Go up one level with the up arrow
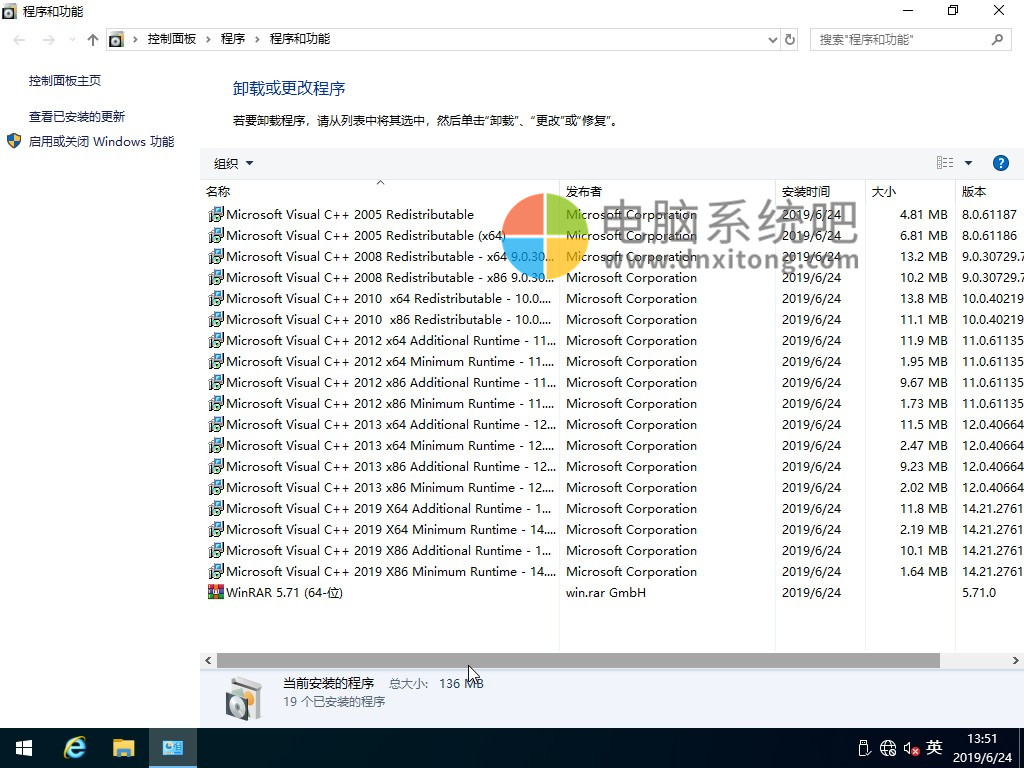This screenshot has width=1024, height=768. point(93,40)
